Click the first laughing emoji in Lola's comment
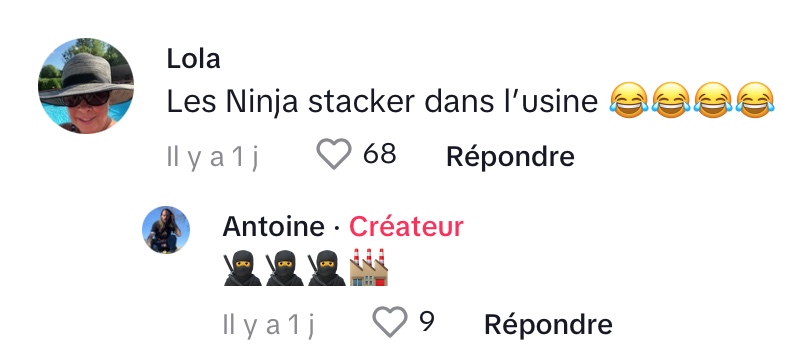Screen dimensions: 812x362 tap(629, 100)
